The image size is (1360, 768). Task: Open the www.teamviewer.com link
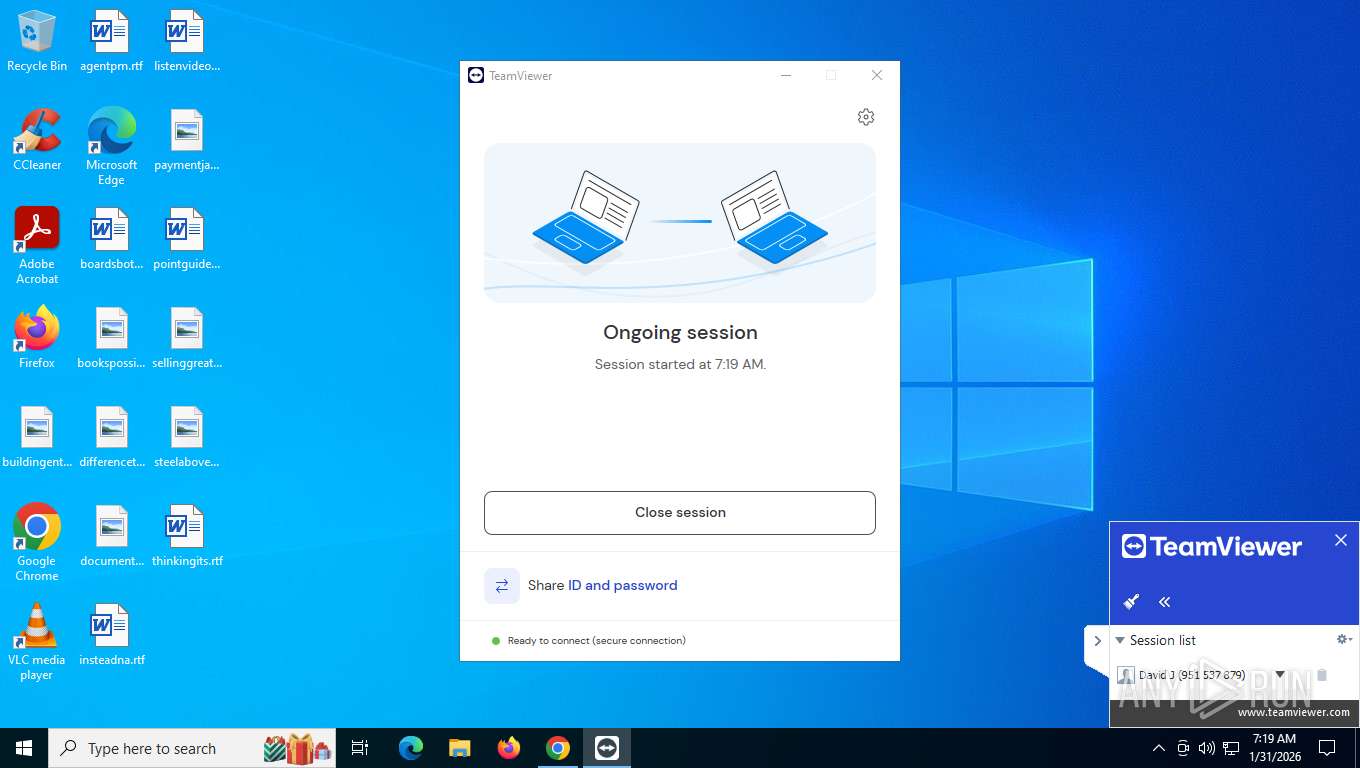pyautogui.click(x=1293, y=712)
